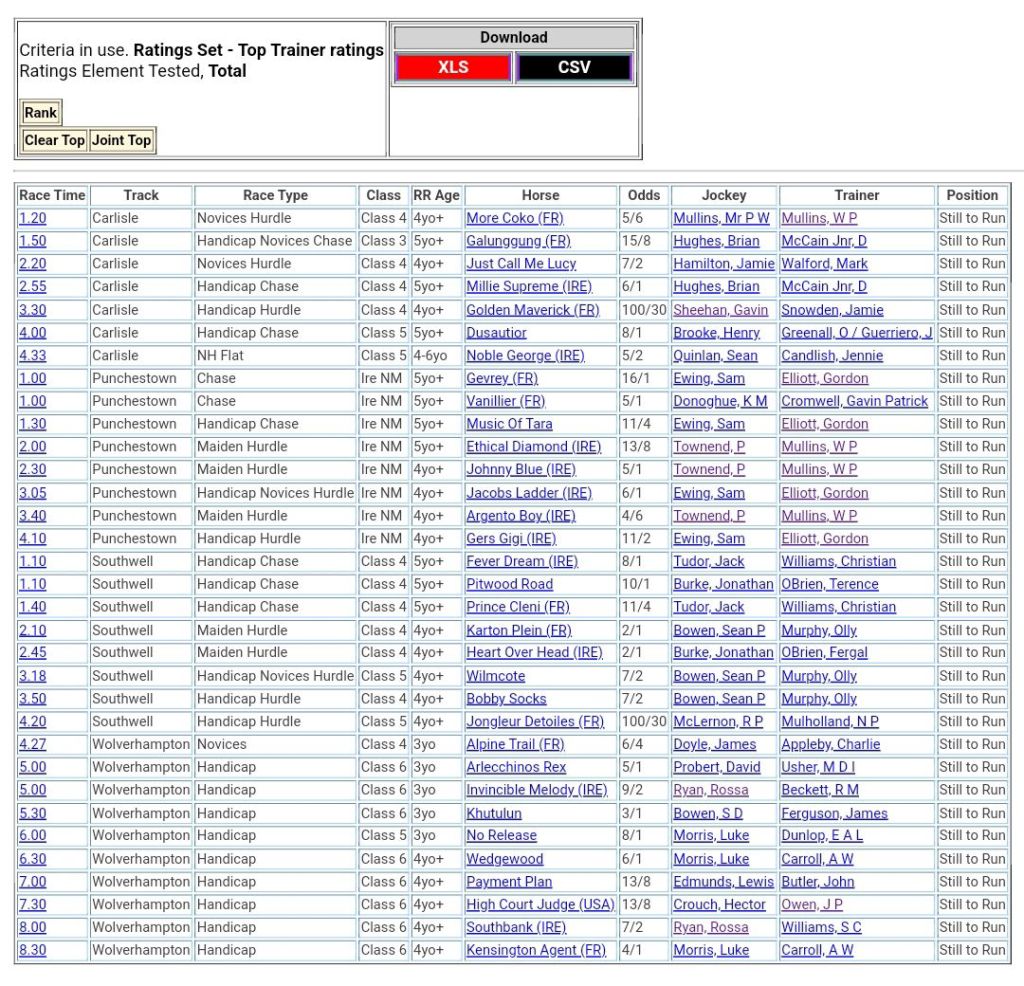Open the 1.20 Carlisle race time link

(x=32, y=218)
